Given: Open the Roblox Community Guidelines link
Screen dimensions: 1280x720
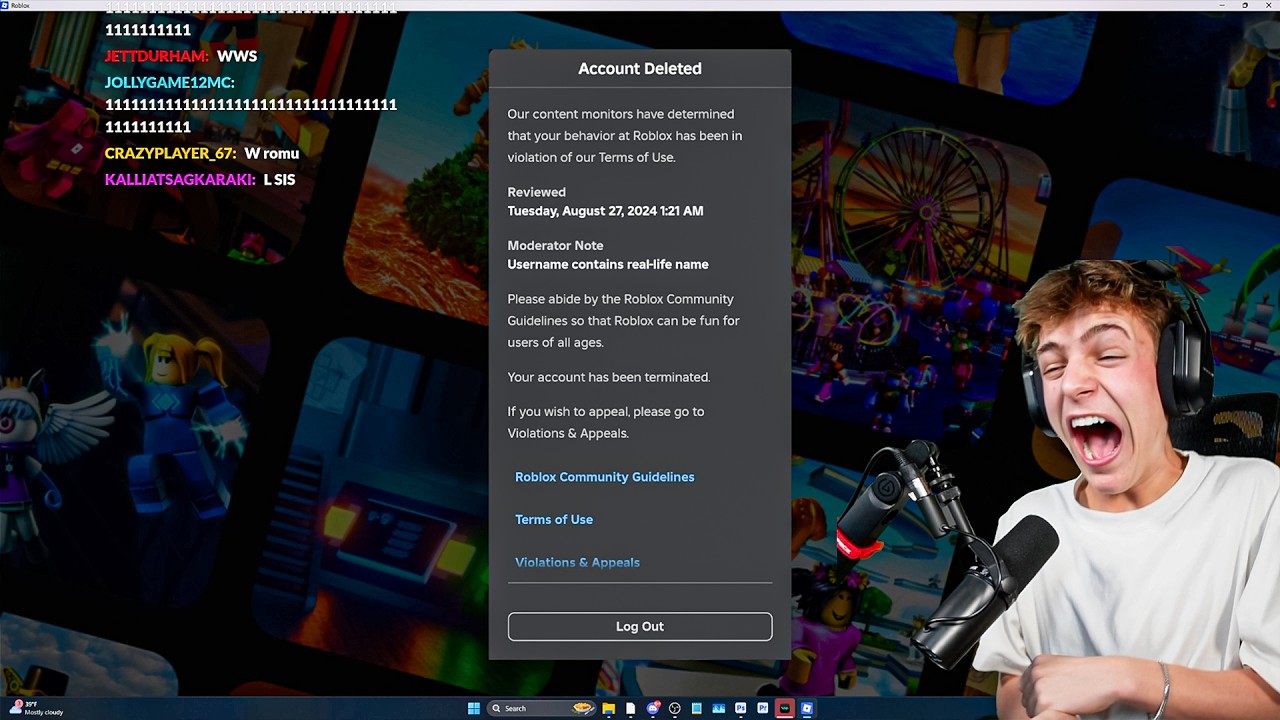Looking at the screenshot, I should click(x=604, y=477).
